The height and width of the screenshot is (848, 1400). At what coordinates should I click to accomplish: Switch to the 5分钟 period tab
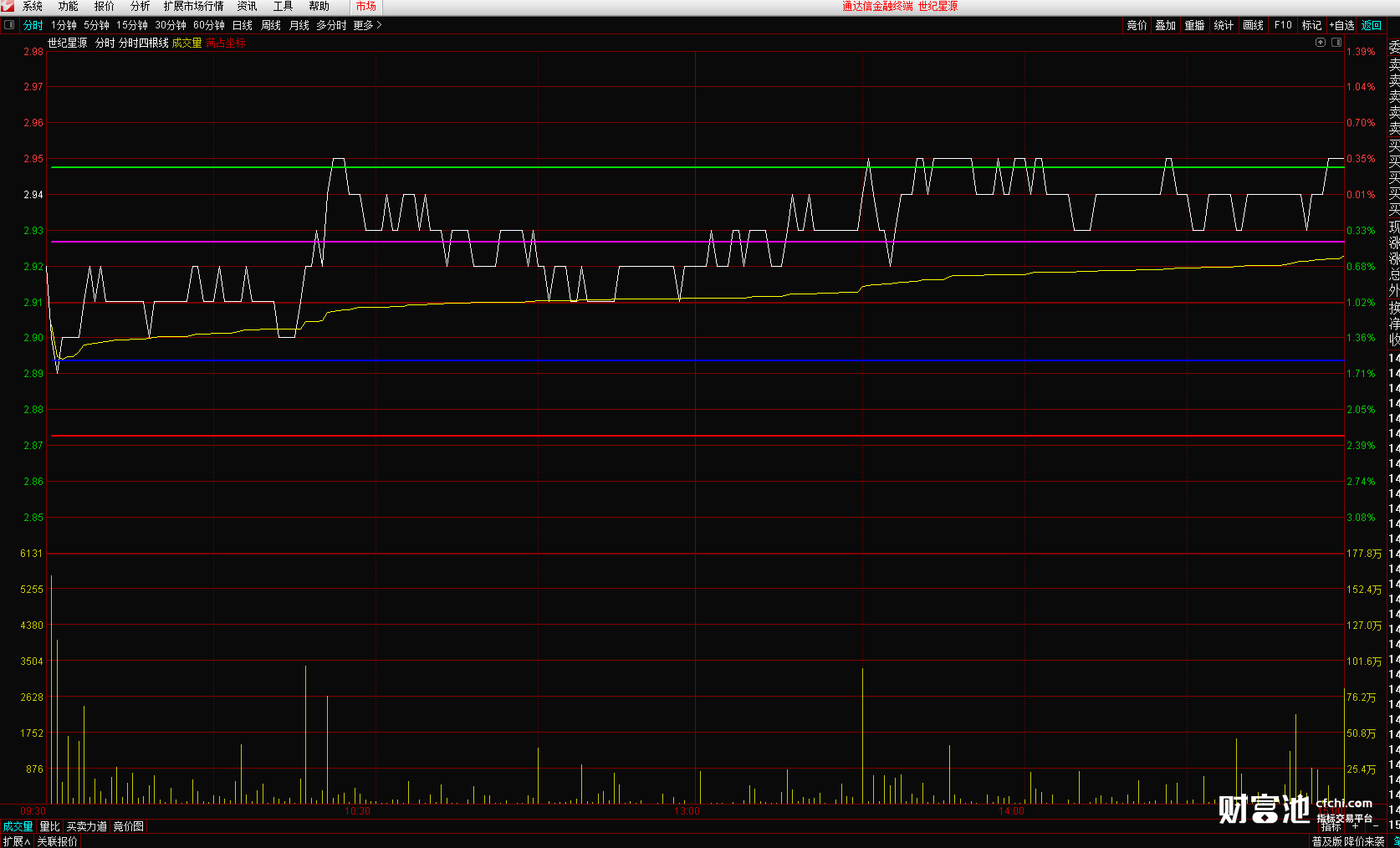click(x=96, y=26)
